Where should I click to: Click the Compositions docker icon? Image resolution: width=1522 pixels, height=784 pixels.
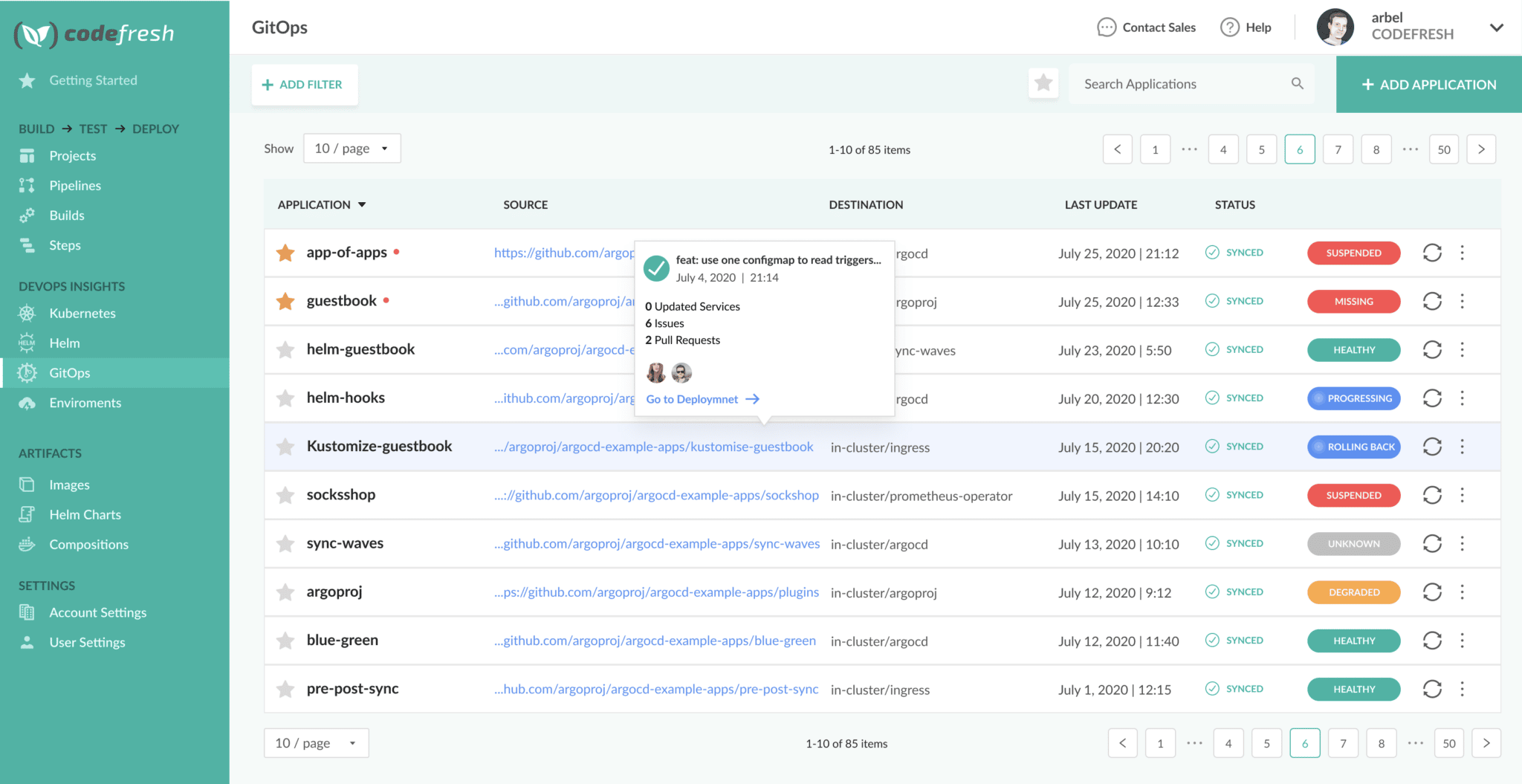(27, 544)
